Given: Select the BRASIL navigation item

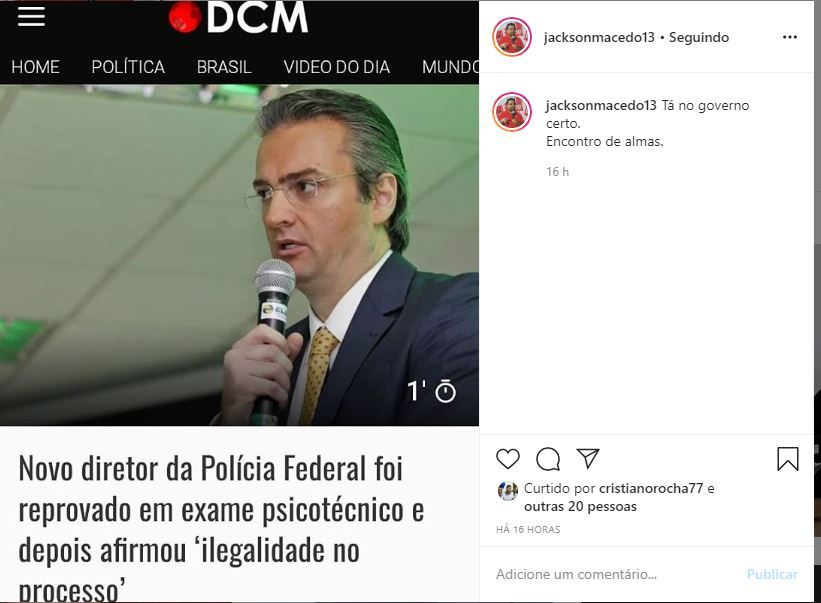Looking at the screenshot, I should click(x=224, y=67).
